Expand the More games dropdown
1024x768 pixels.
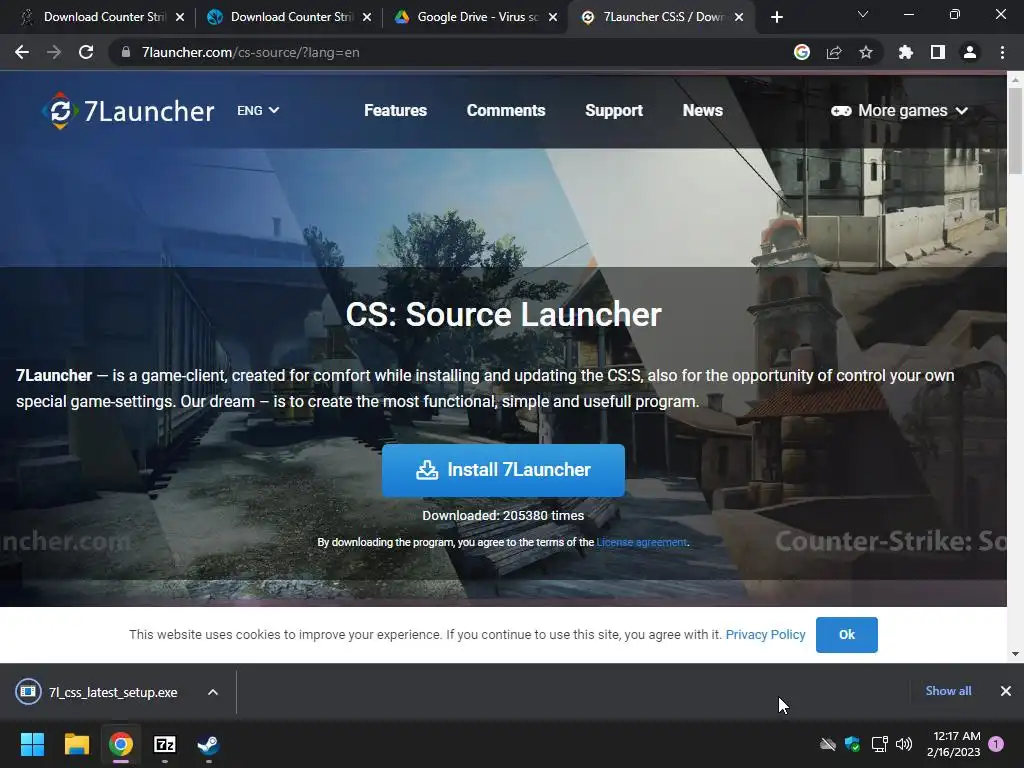899,110
